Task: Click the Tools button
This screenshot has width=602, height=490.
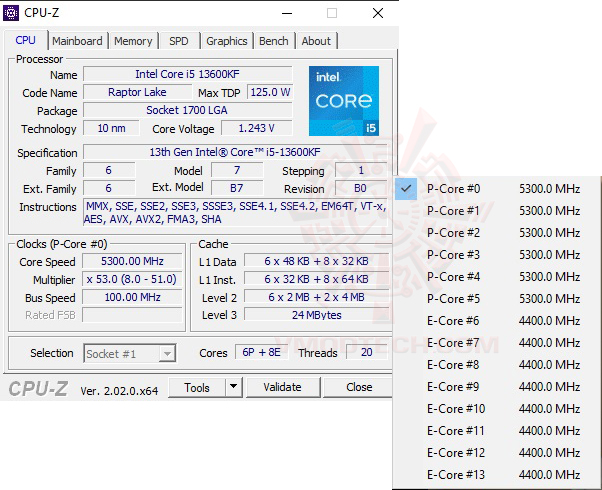Action: tap(197, 387)
